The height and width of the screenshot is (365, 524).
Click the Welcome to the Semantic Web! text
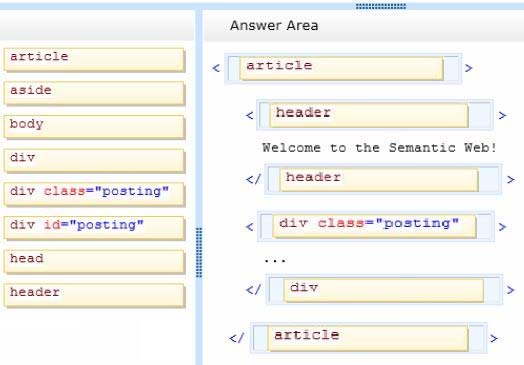(380, 147)
